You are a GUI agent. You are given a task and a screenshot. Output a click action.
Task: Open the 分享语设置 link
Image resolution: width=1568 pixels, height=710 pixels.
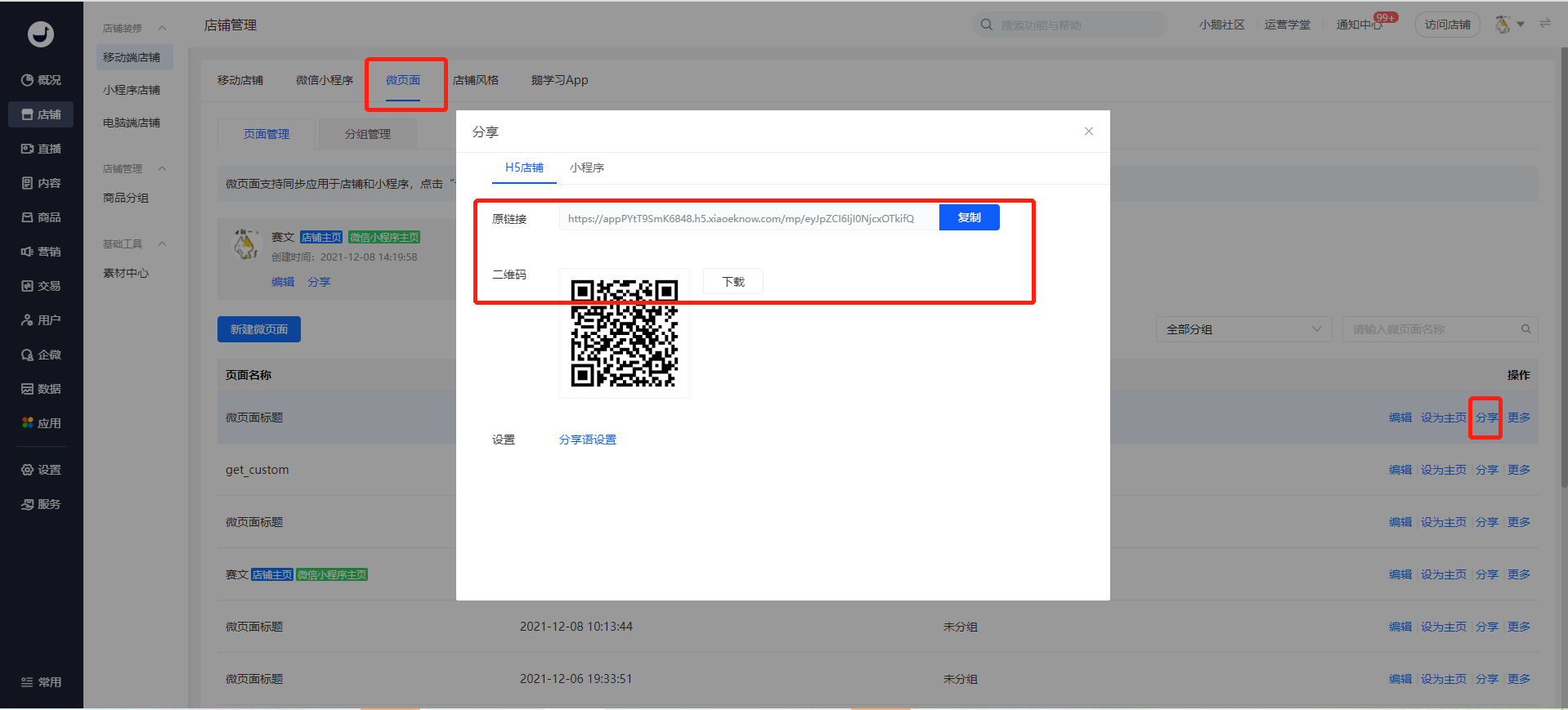tap(588, 440)
